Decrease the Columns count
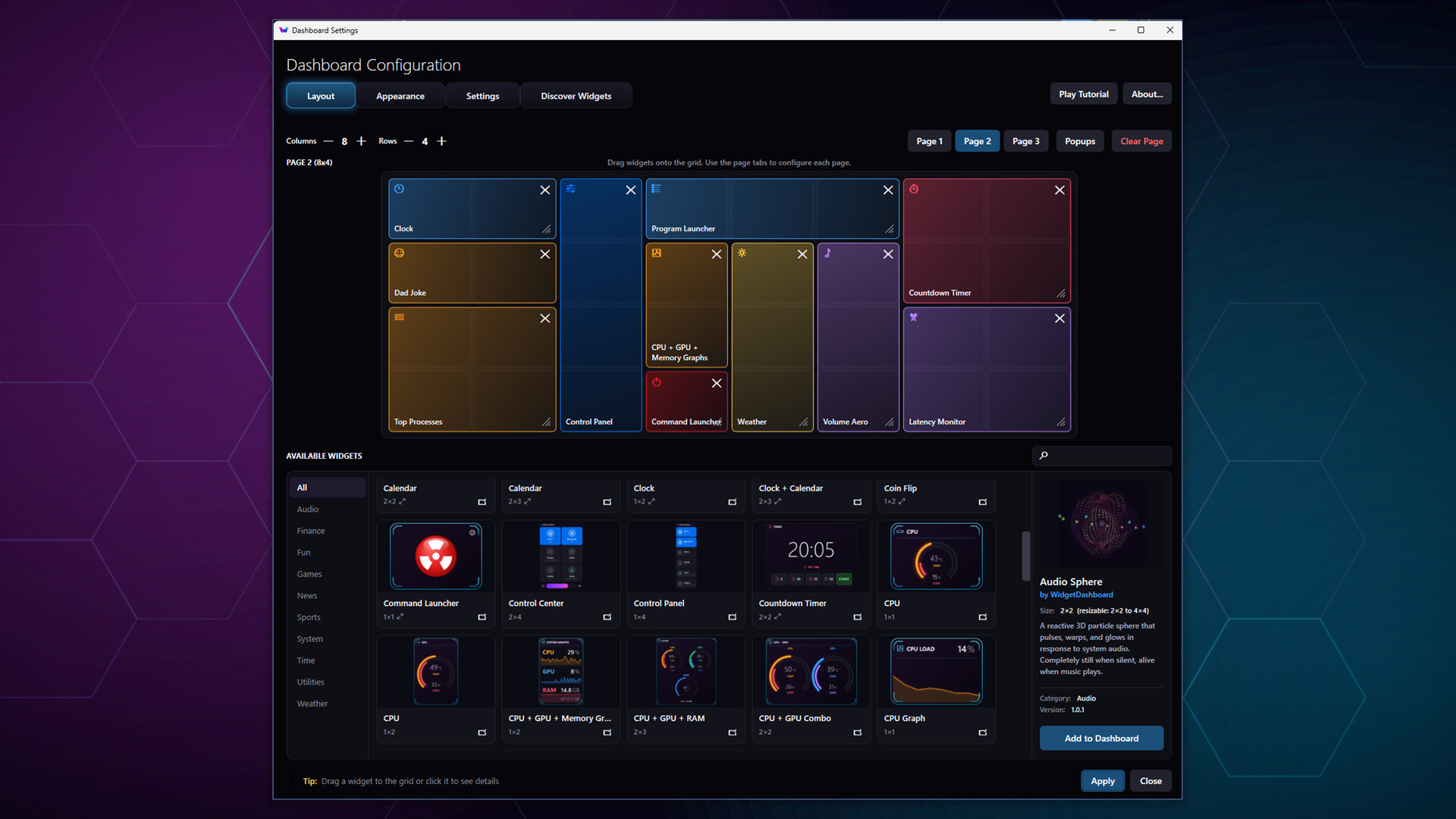Image resolution: width=1456 pixels, height=819 pixels. coord(328,141)
